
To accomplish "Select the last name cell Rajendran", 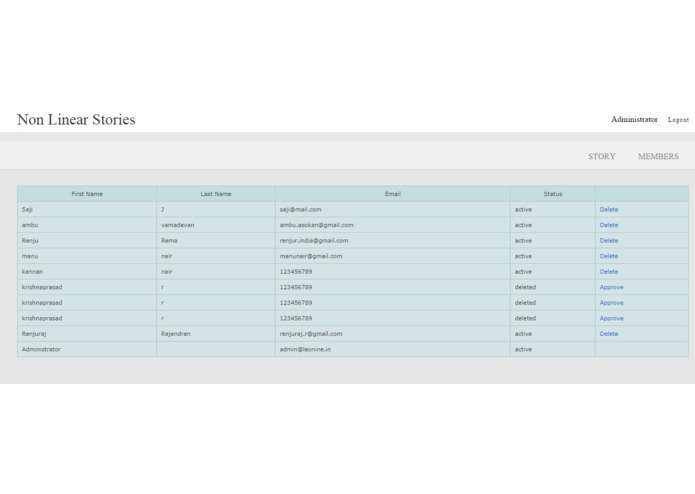I will [x=216, y=334].
